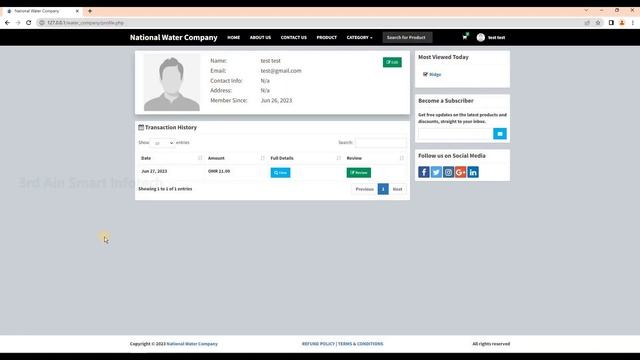
Task: Go back with browser back arrow
Action: [x=7, y=23]
